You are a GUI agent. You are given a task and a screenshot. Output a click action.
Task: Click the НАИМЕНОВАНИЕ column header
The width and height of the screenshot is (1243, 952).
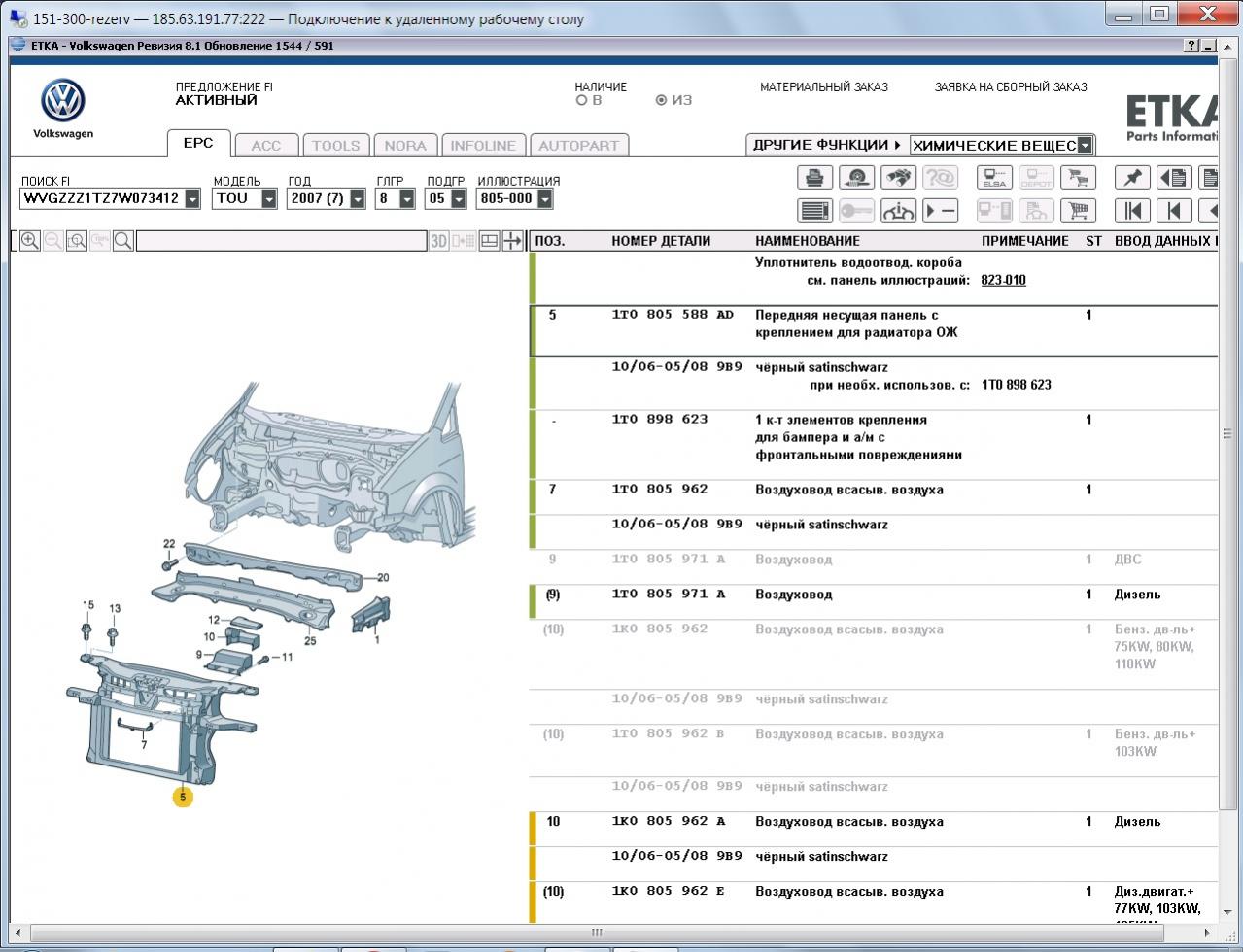(808, 241)
